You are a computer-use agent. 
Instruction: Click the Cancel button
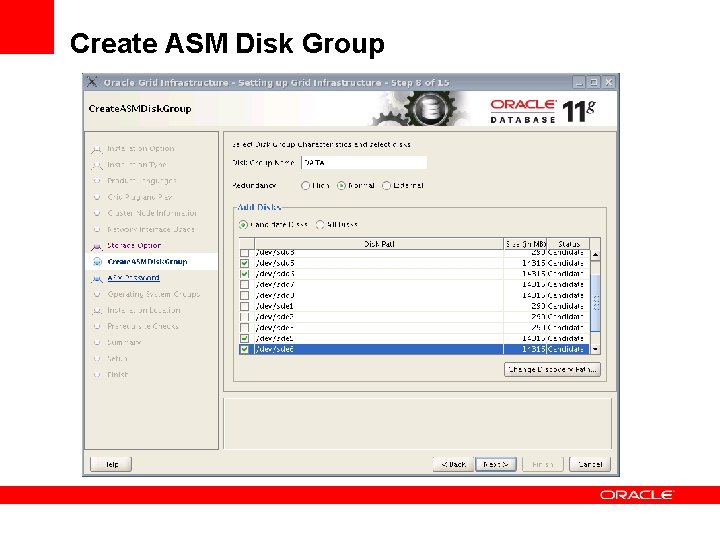(590, 464)
